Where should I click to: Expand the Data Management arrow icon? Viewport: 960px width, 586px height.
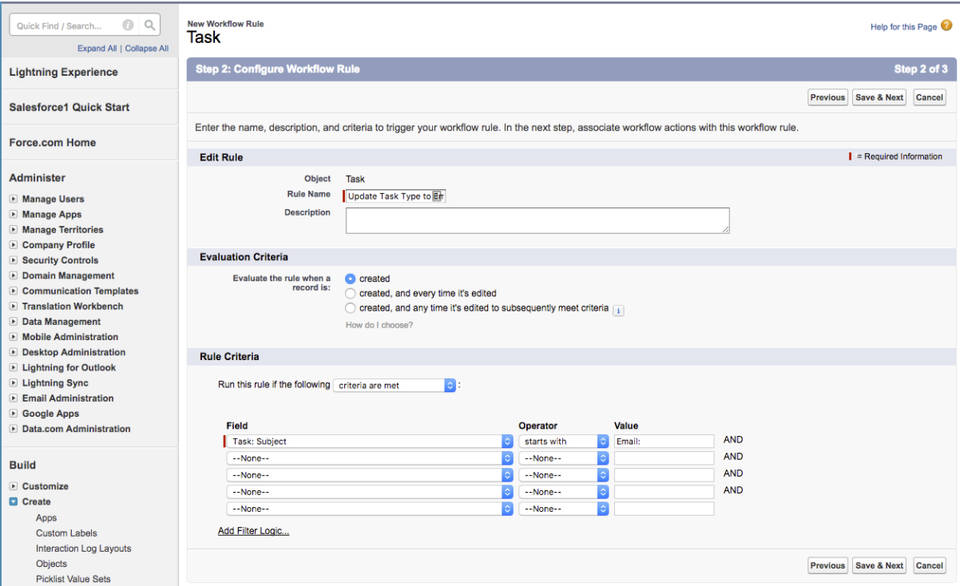(x=14, y=322)
